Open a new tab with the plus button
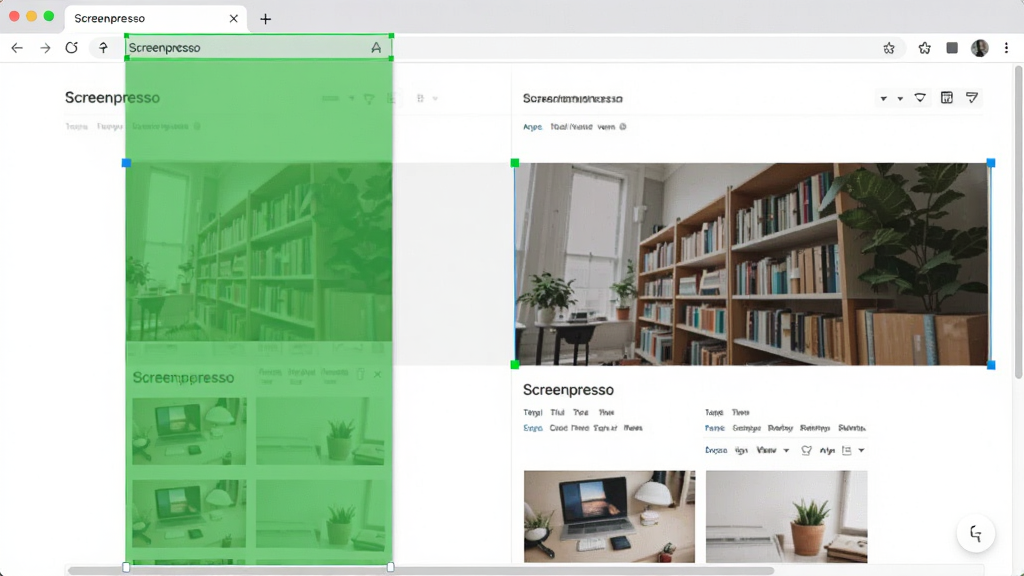 pos(265,19)
